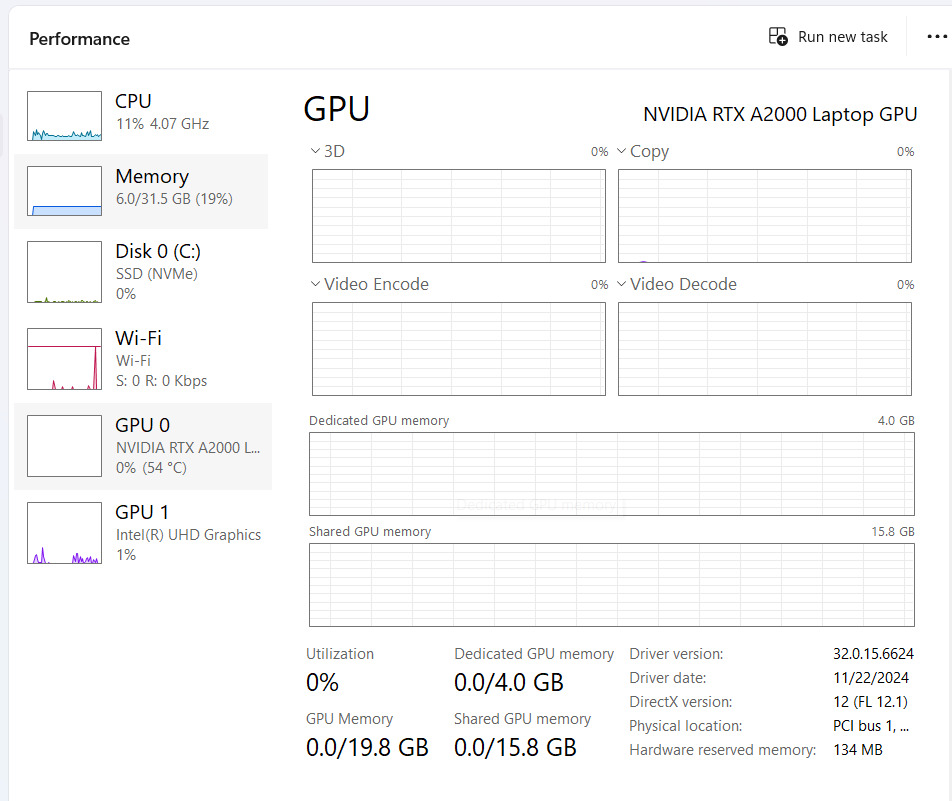Open the 3D graph dropdown chevron
Screen dimensions: 952x801
[x=316, y=151]
